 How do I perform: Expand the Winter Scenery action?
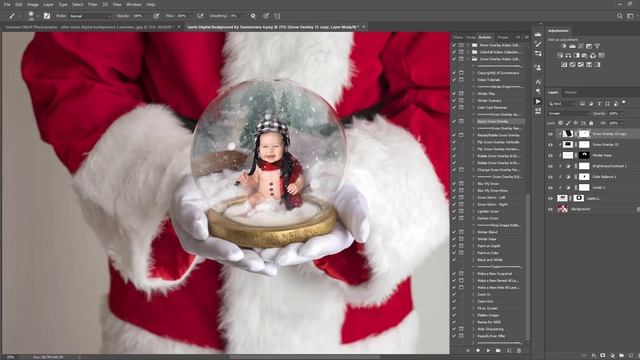tap(473, 100)
